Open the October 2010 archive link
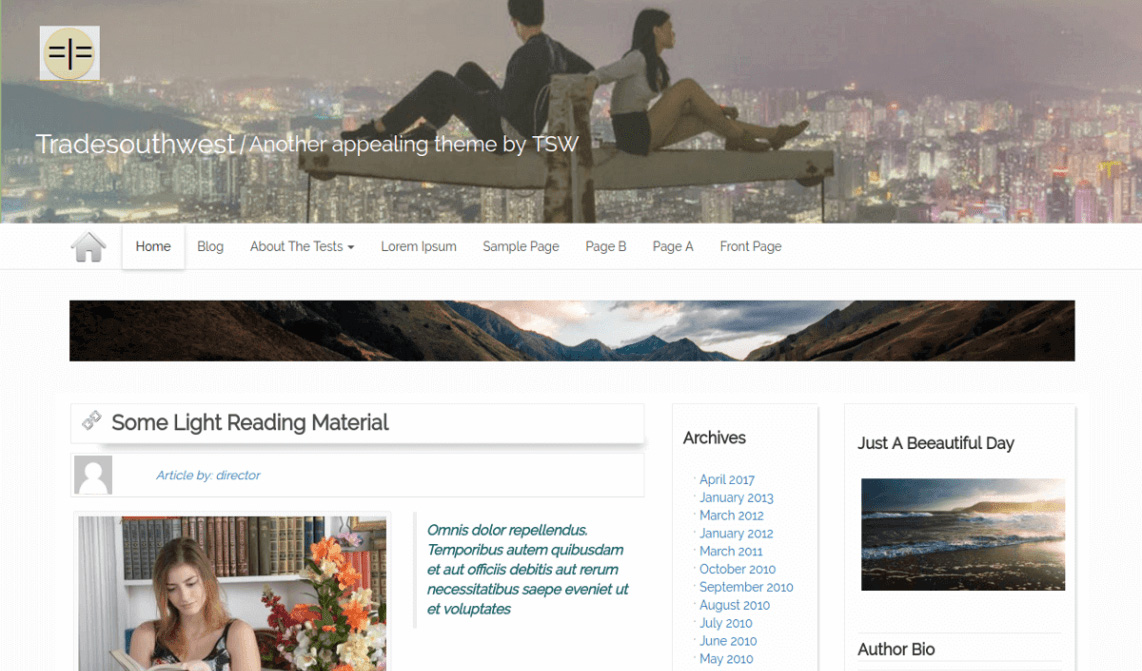The height and width of the screenshot is (671, 1142). tap(737, 569)
